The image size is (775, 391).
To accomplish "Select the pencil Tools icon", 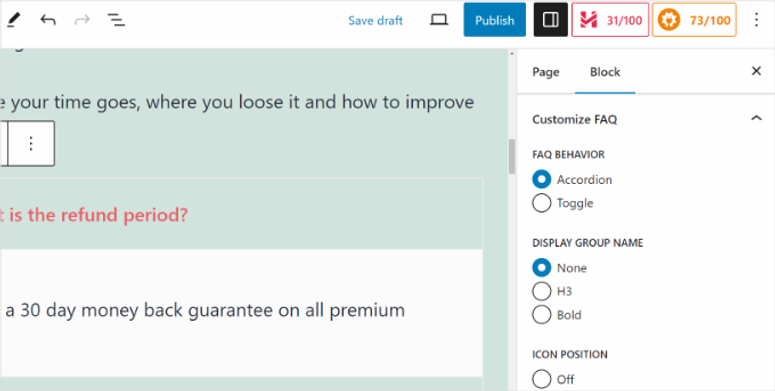I will click(13, 20).
